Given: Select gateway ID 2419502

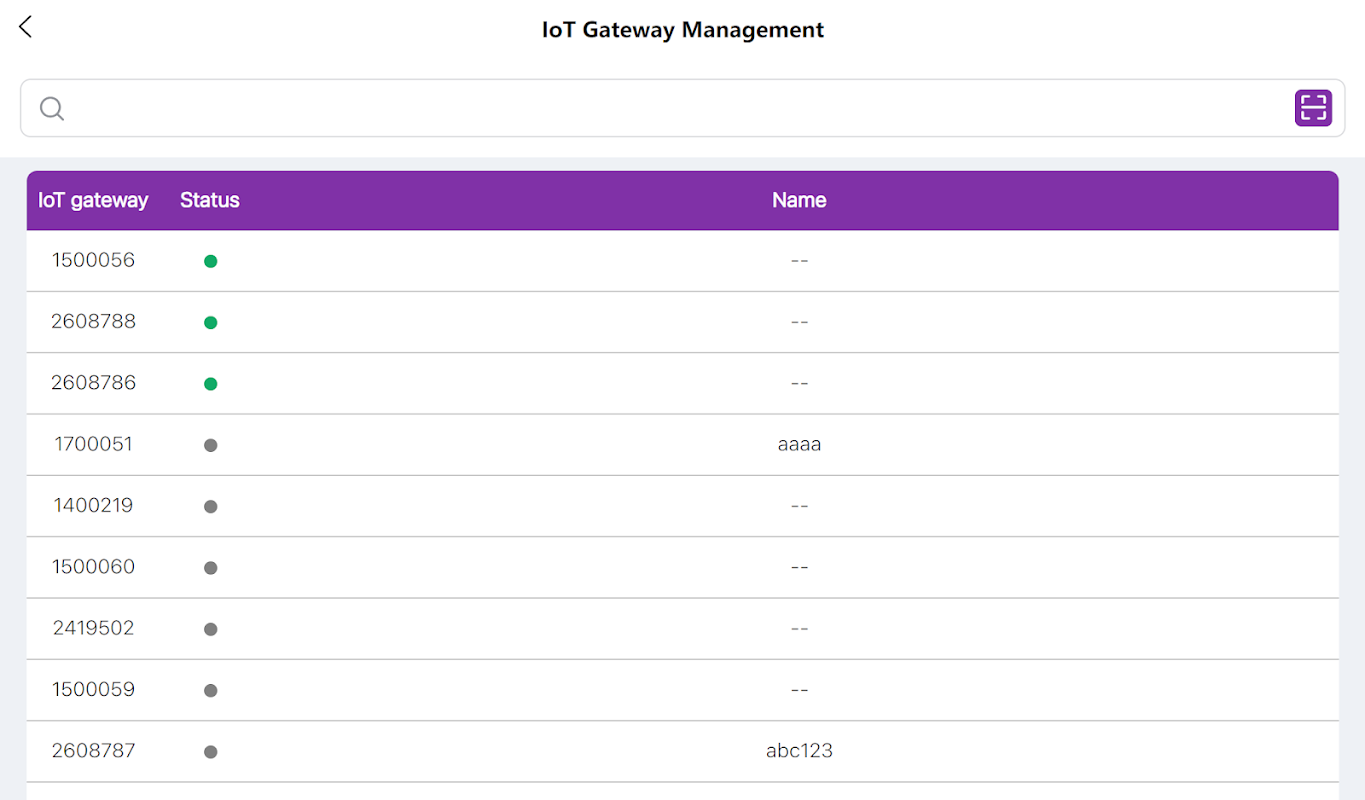Looking at the screenshot, I should tap(93, 628).
